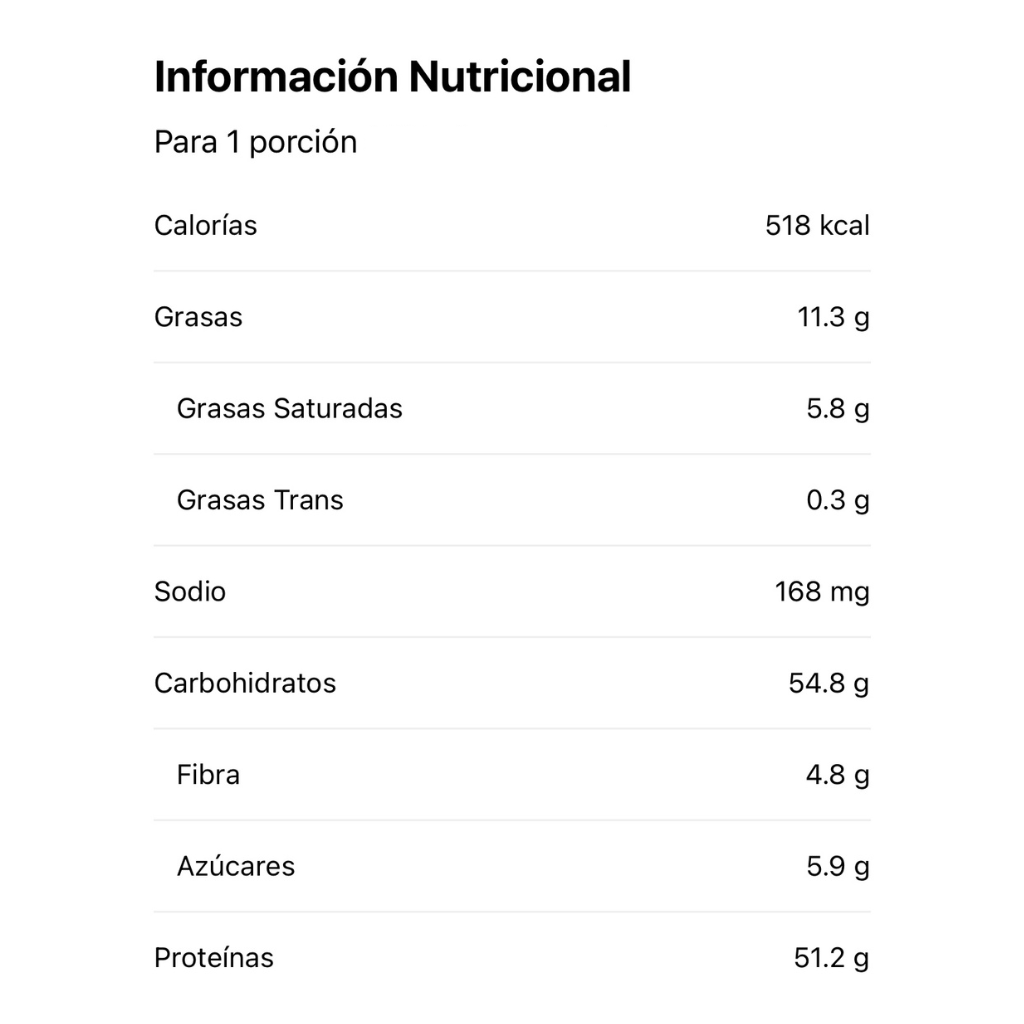Select the 0.3 g trans fat value

pos(838,500)
